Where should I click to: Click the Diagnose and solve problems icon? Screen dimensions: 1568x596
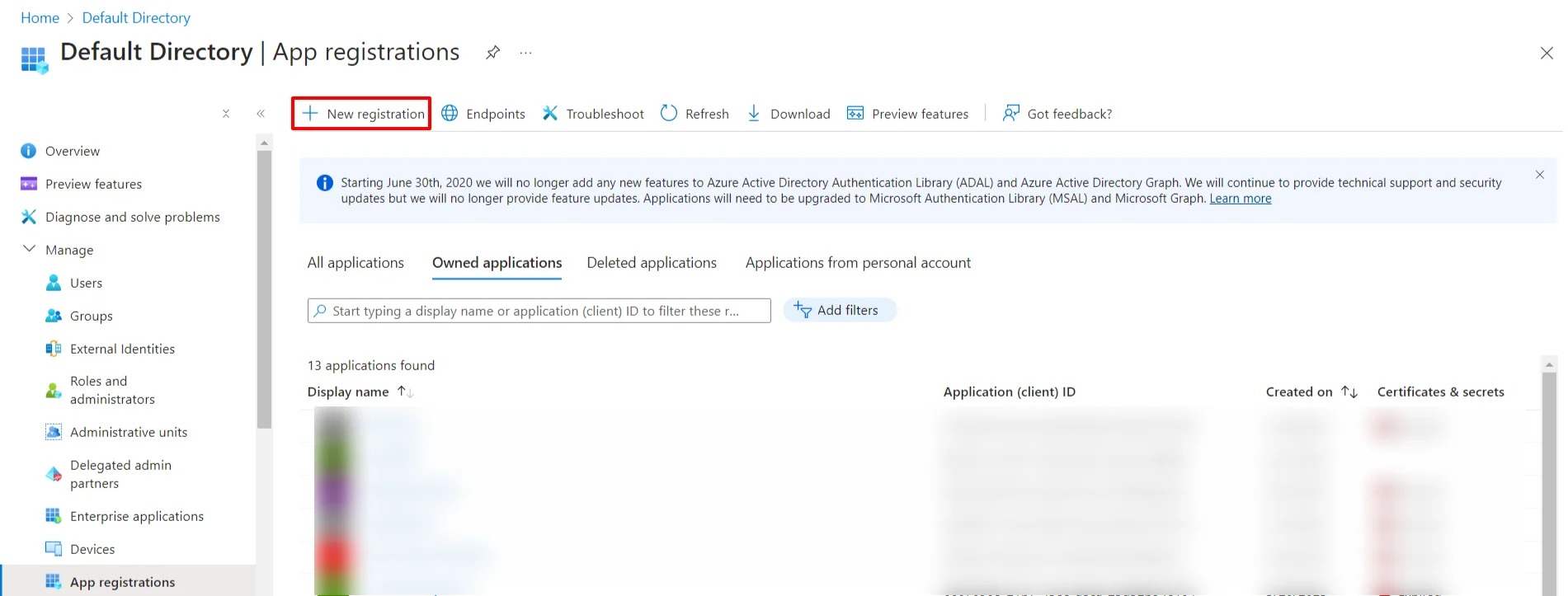coord(29,217)
